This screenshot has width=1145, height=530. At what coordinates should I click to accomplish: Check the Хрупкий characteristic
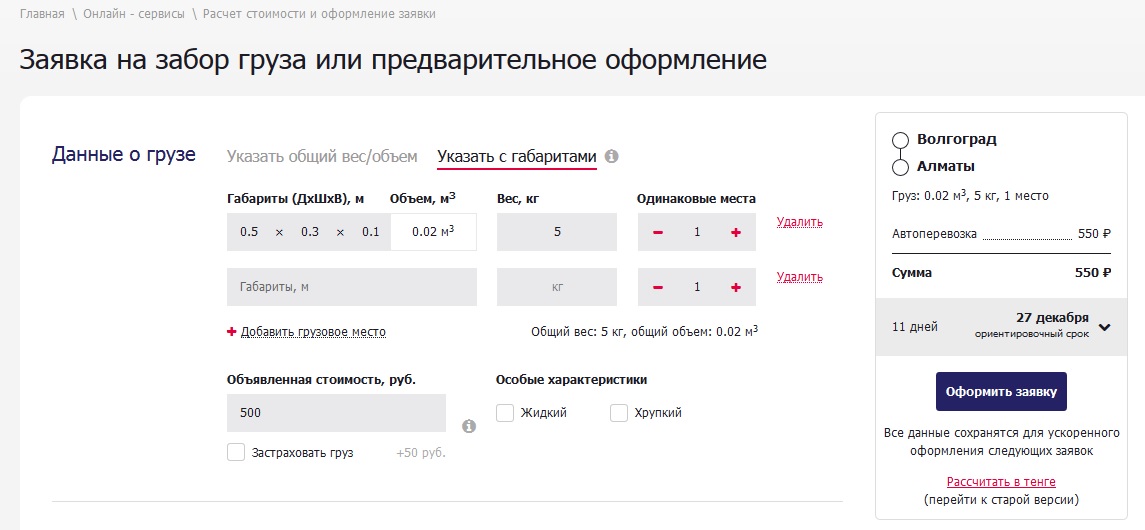[619, 413]
